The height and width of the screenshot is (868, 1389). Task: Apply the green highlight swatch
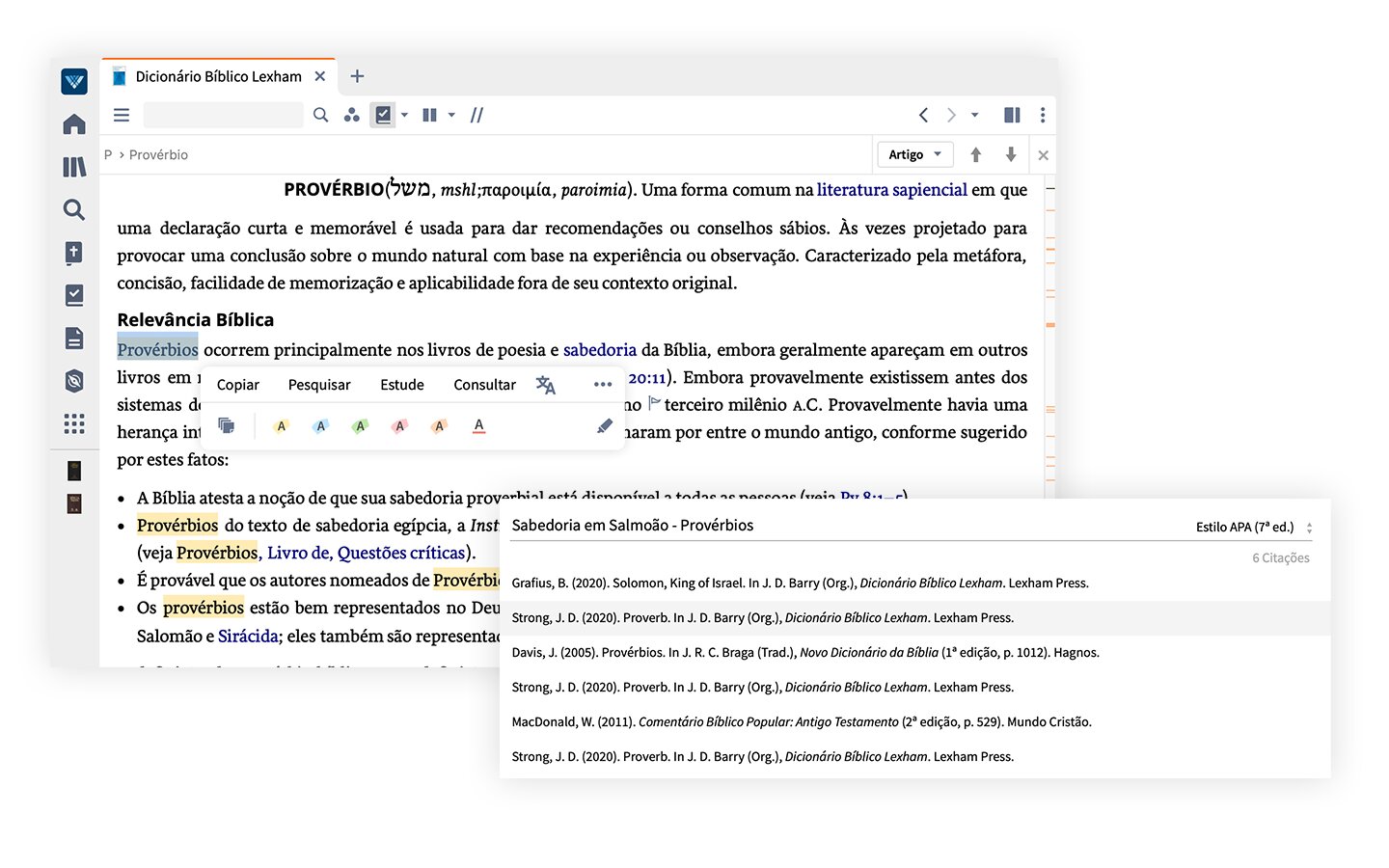pyautogui.click(x=361, y=425)
